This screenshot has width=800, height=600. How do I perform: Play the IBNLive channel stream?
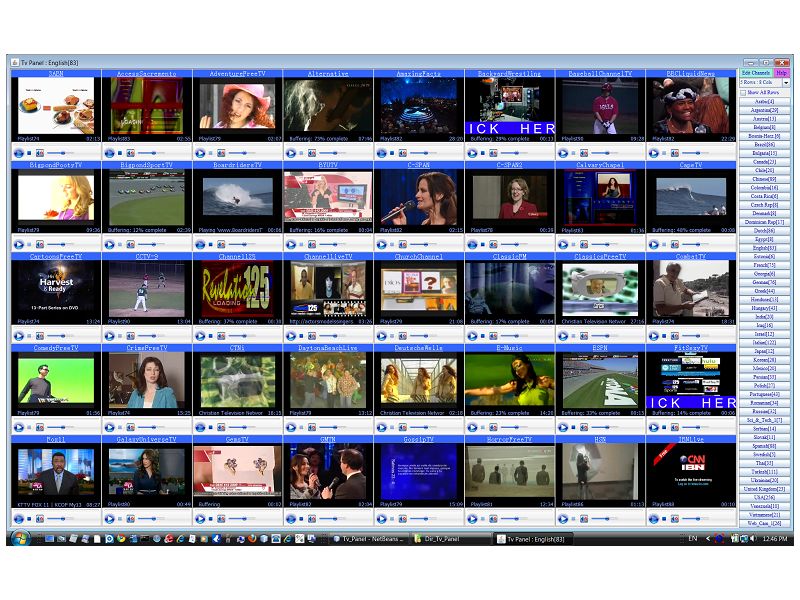(x=653, y=518)
